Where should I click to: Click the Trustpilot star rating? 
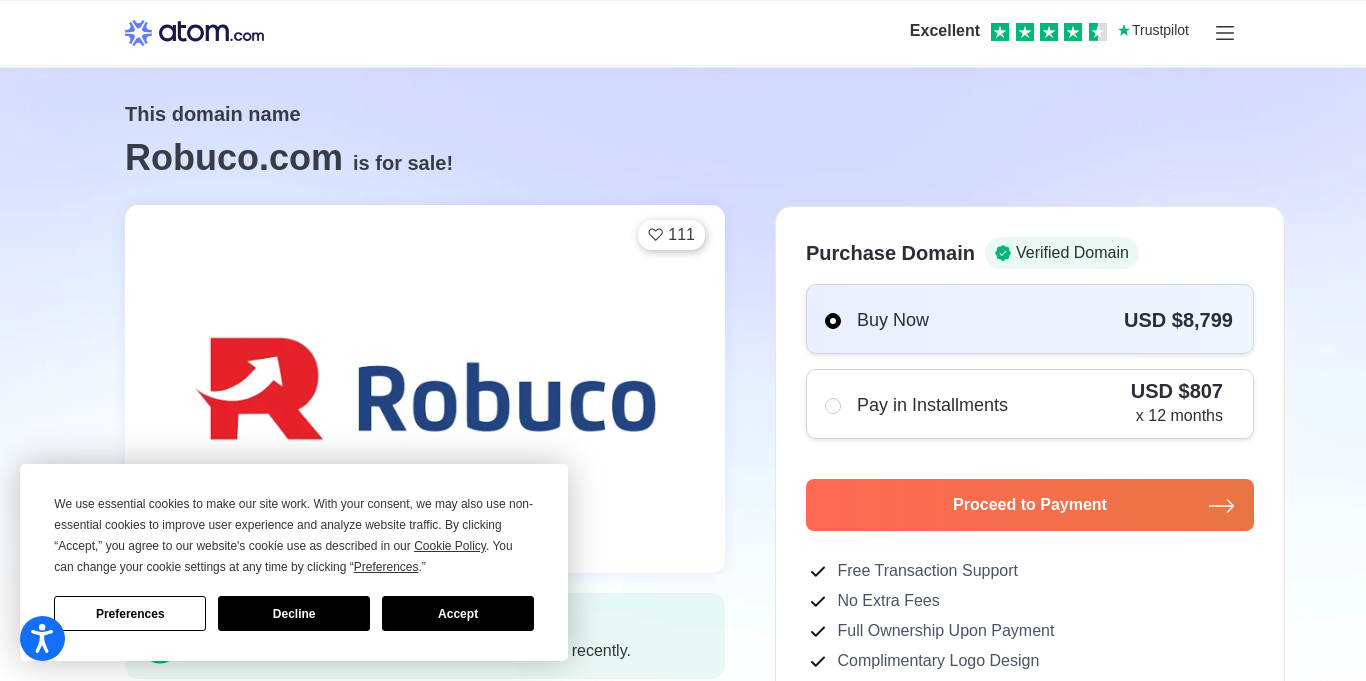tap(1048, 32)
